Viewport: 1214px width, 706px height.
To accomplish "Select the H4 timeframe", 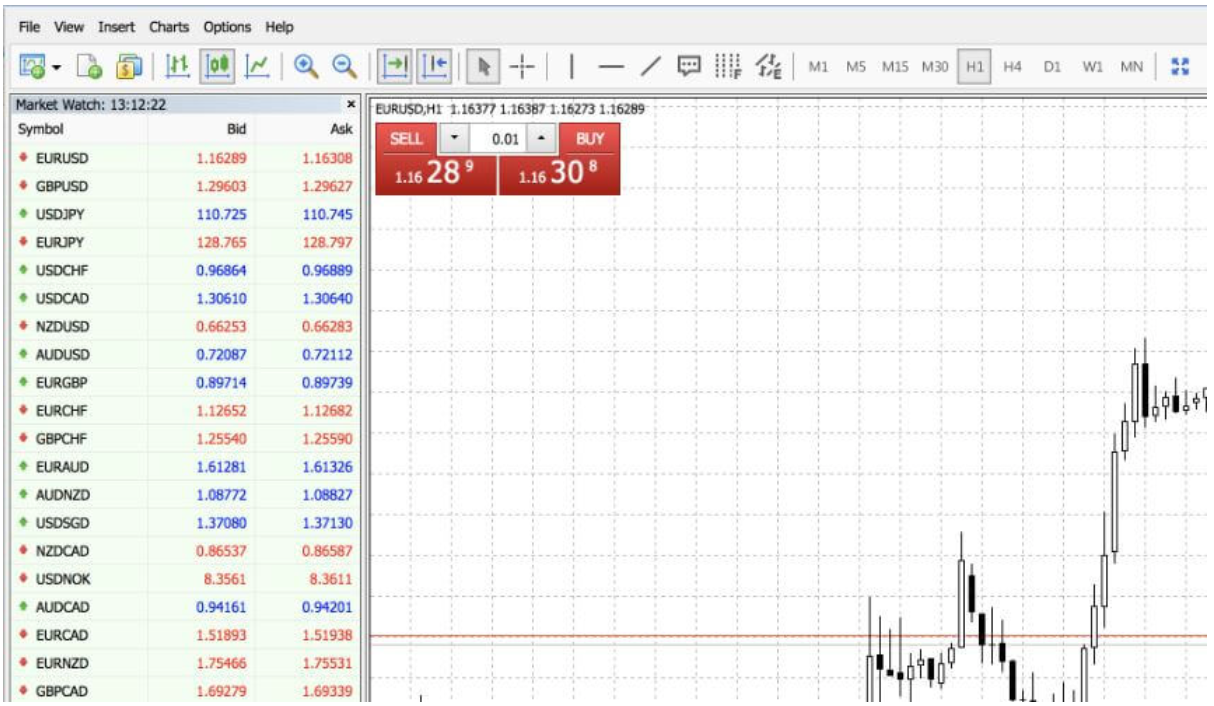I will pyautogui.click(x=1012, y=67).
